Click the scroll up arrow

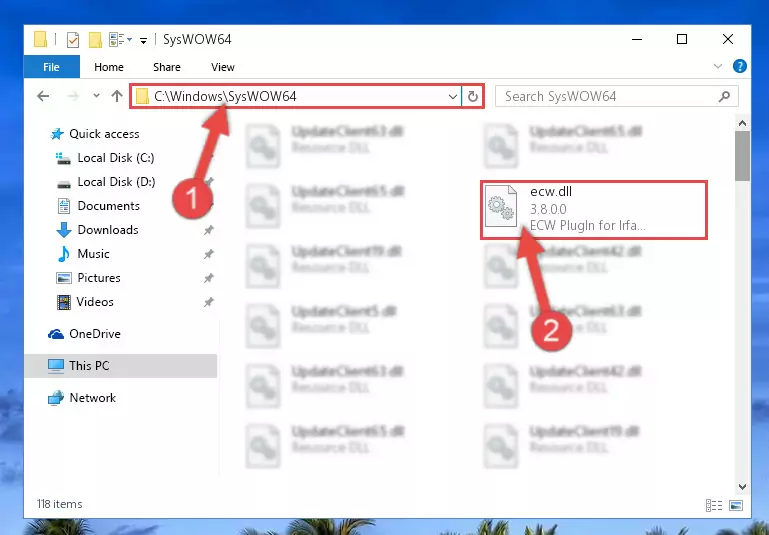pyautogui.click(x=742, y=123)
